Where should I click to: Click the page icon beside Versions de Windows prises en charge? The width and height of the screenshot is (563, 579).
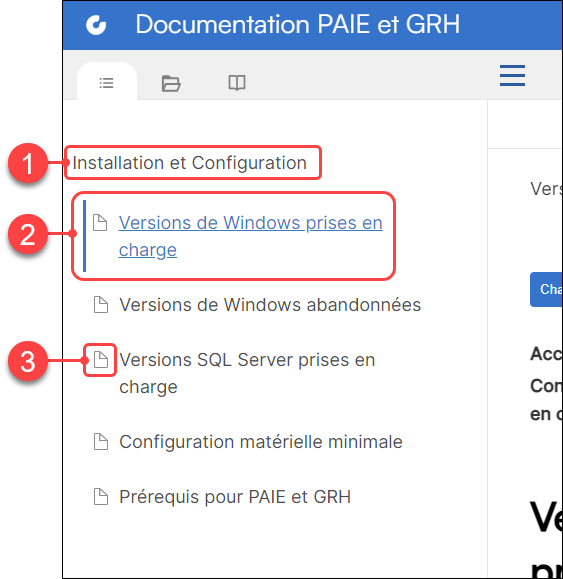click(100, 223)
